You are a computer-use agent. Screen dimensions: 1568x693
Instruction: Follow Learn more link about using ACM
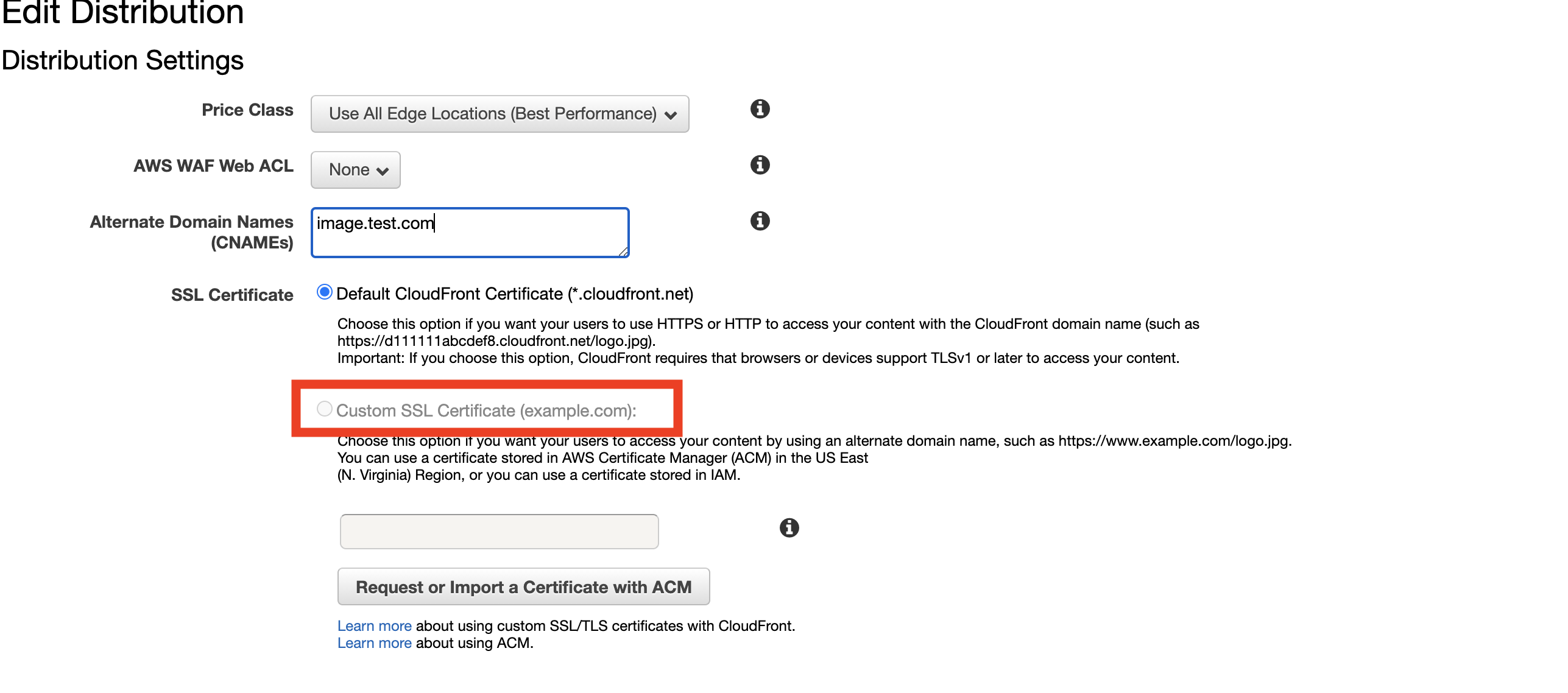(x=374, y=643)
